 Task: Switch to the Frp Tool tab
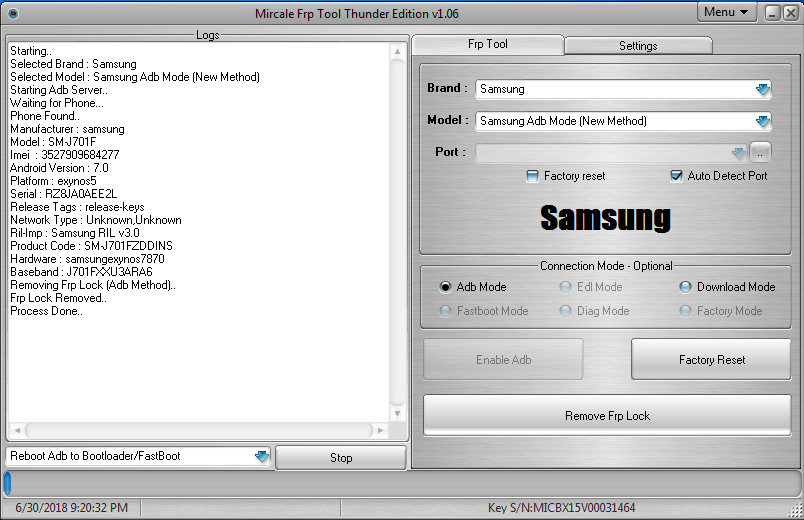(x=488, y=45)
